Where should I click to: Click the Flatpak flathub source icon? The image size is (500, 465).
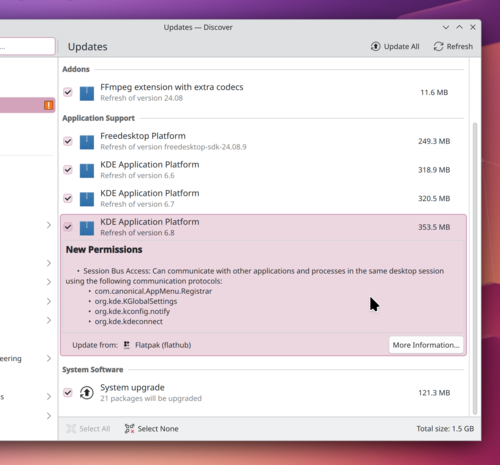(127, 345)
